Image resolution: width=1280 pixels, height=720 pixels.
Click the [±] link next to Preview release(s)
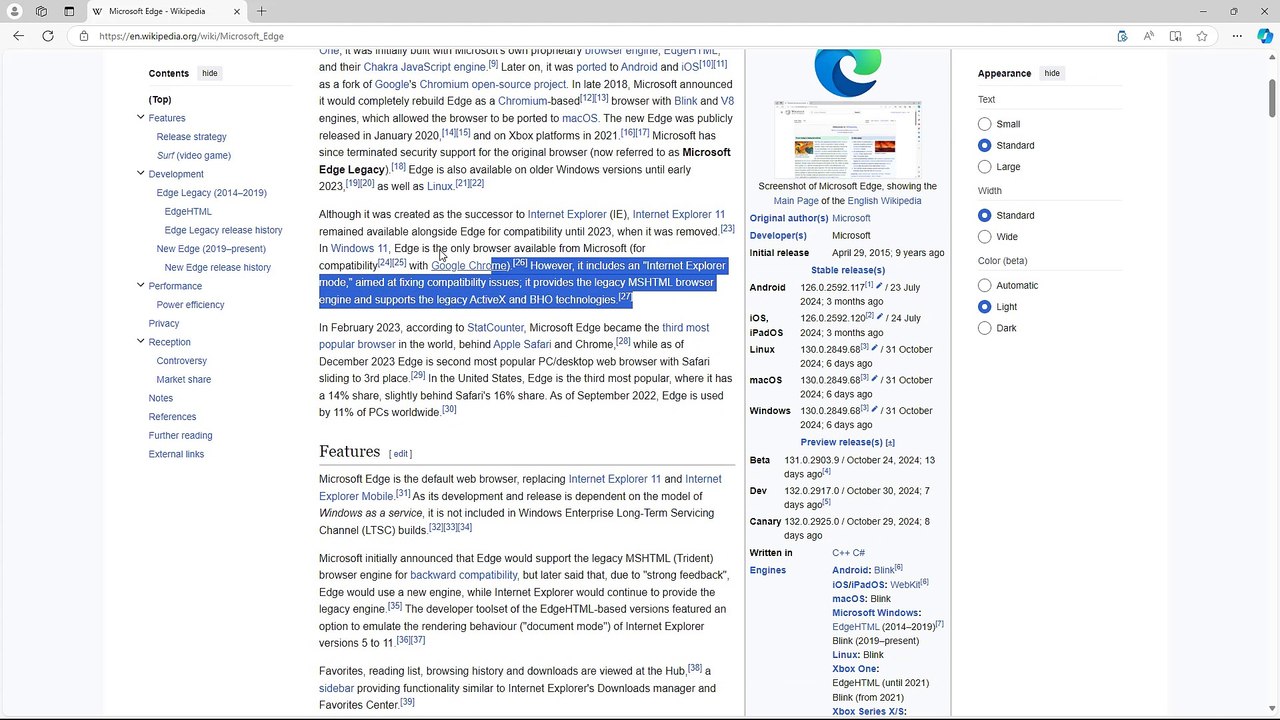pyautogui.click(x=890, y=442)
